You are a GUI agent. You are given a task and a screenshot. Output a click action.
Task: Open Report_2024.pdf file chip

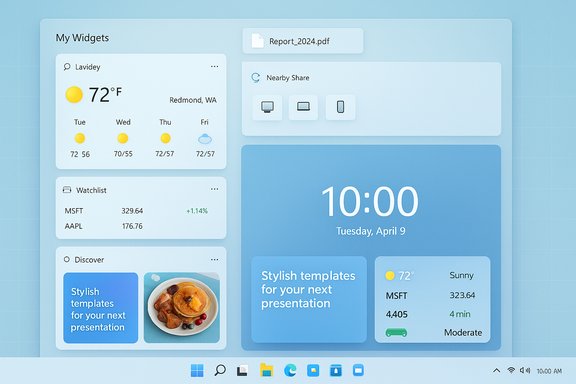(303, 41)
